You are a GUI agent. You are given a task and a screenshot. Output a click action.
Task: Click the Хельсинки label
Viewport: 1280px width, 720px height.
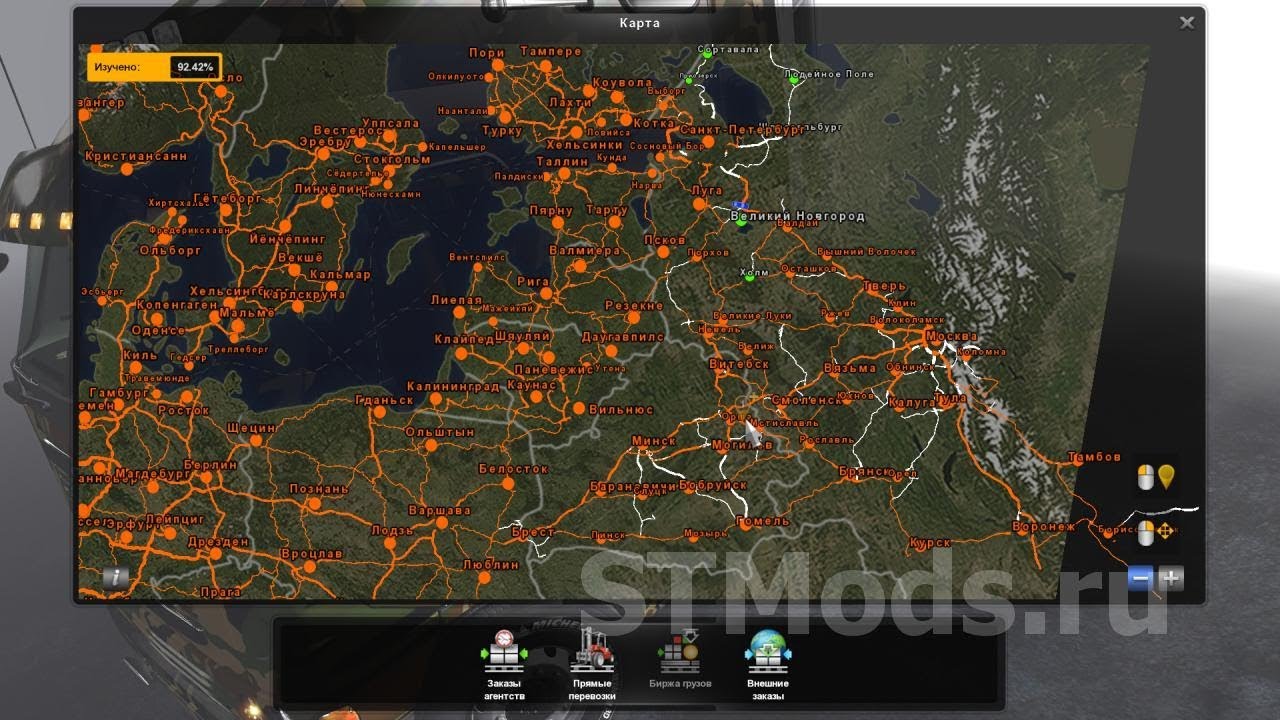584,145
